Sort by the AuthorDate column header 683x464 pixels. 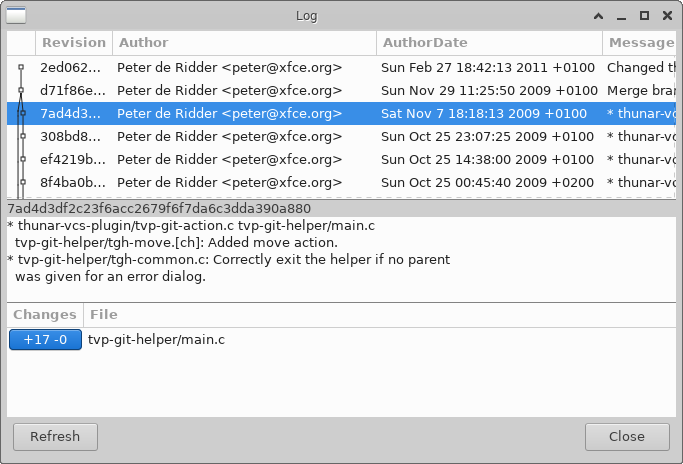(x=488, y=43)
